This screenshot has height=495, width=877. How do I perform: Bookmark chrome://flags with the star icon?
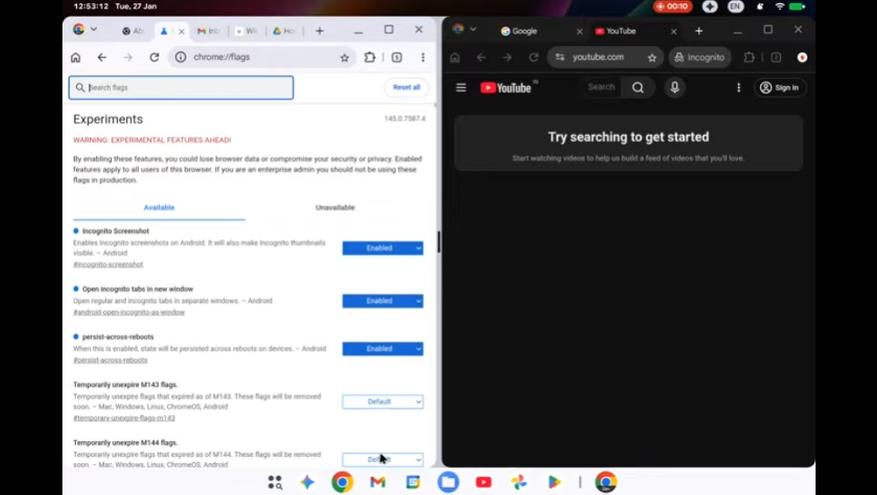pos(345,58)
